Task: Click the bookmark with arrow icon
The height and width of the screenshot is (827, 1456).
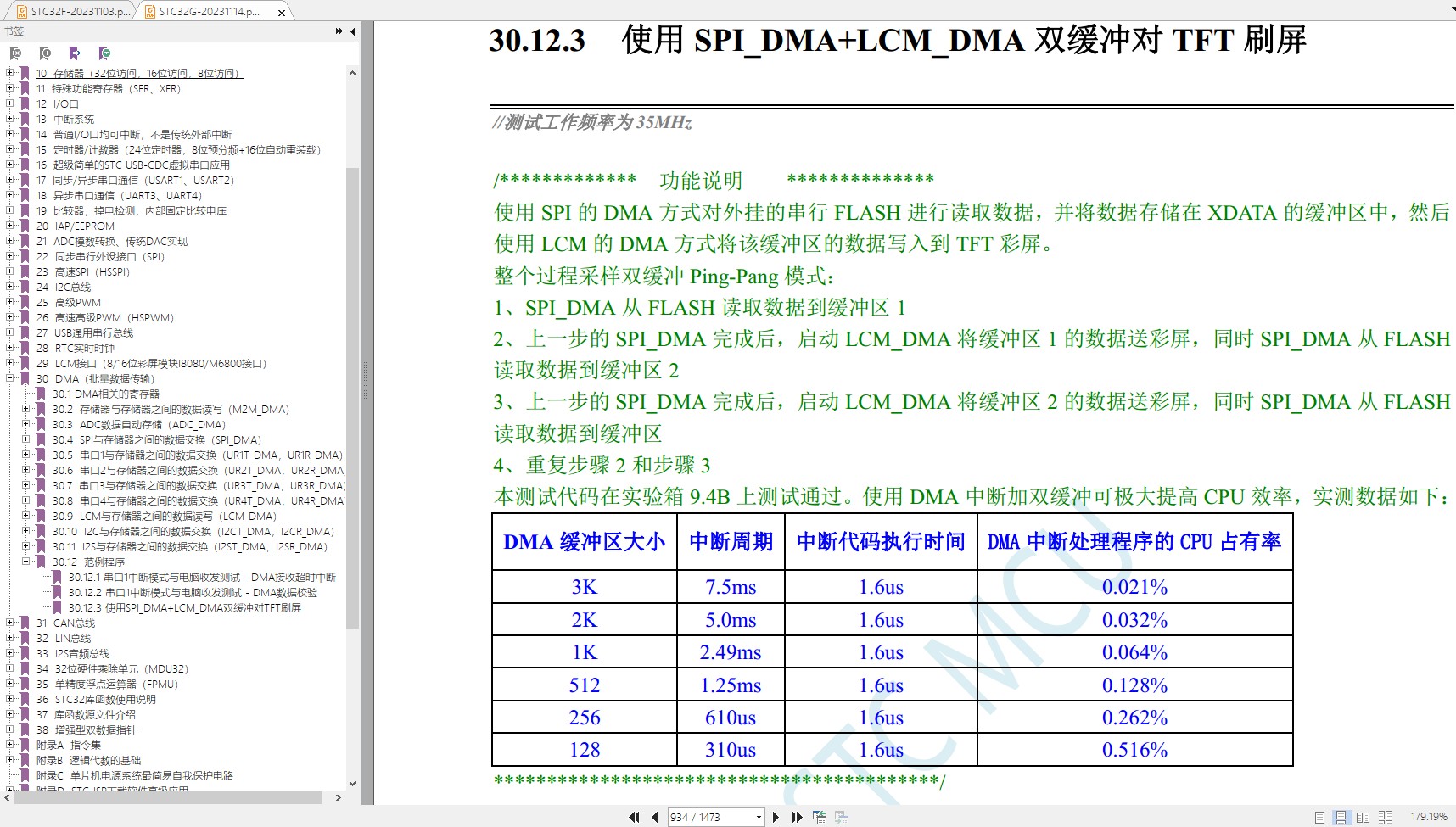Action: (x=75, y=53)
